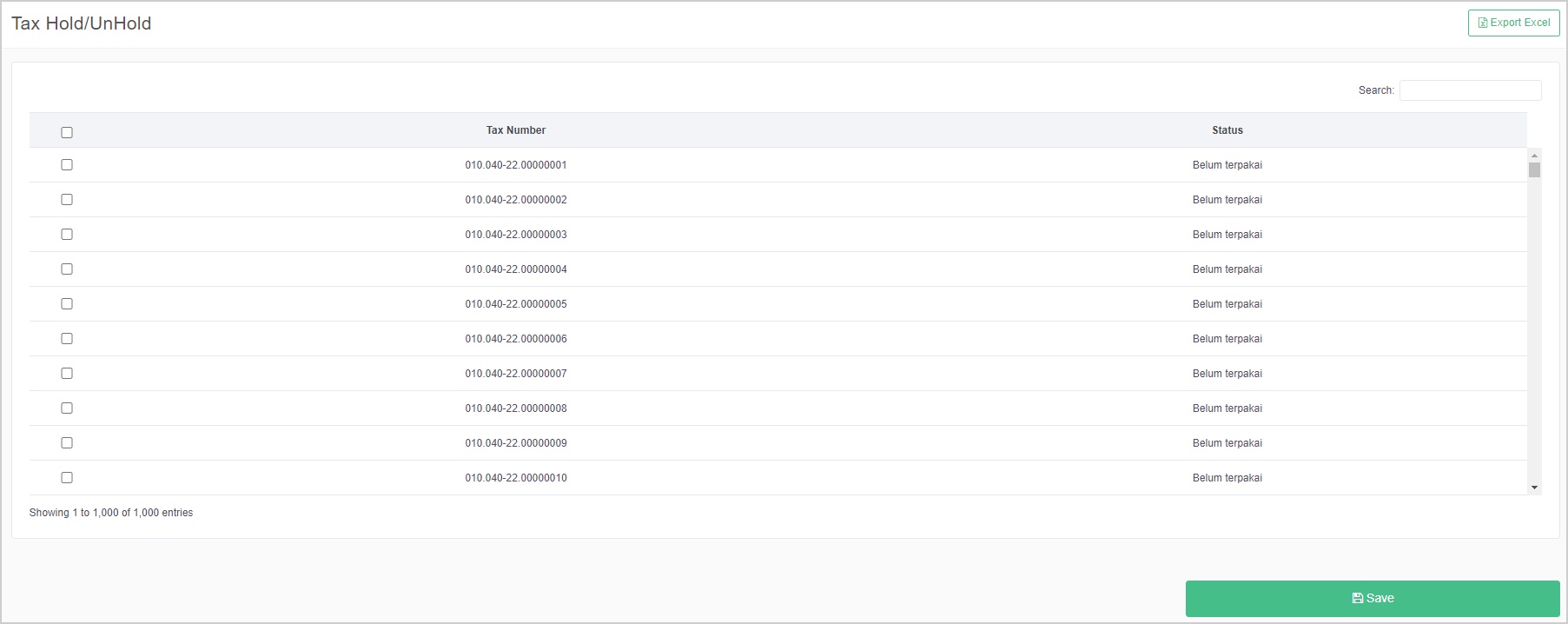Select checkbox for row 010.040-22.00000003
The height and width of the screenshot is (624, 1568).
point(67,235)
